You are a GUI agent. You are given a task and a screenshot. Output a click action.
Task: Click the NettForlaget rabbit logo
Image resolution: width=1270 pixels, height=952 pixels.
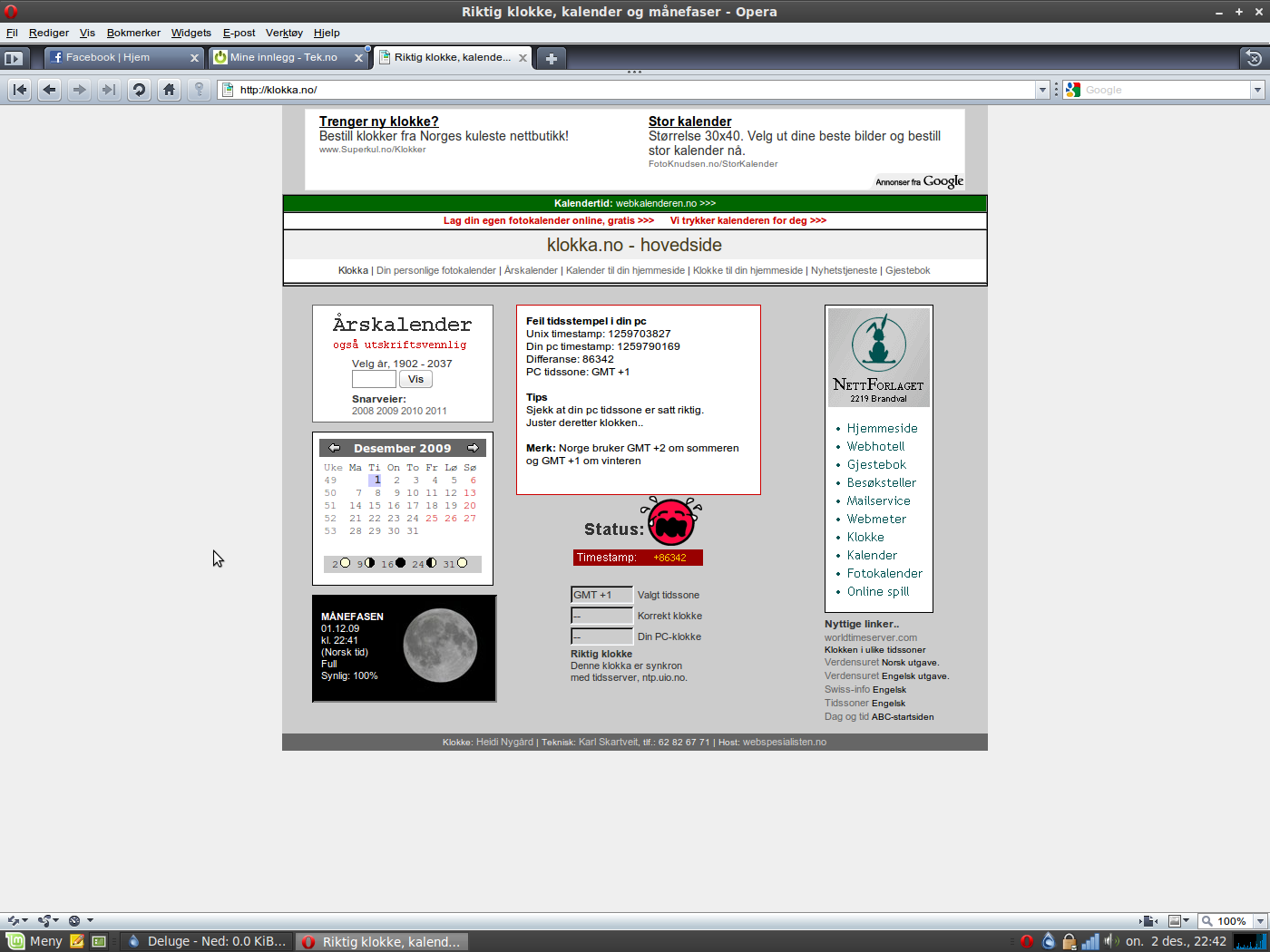click(x=879, y=357)
